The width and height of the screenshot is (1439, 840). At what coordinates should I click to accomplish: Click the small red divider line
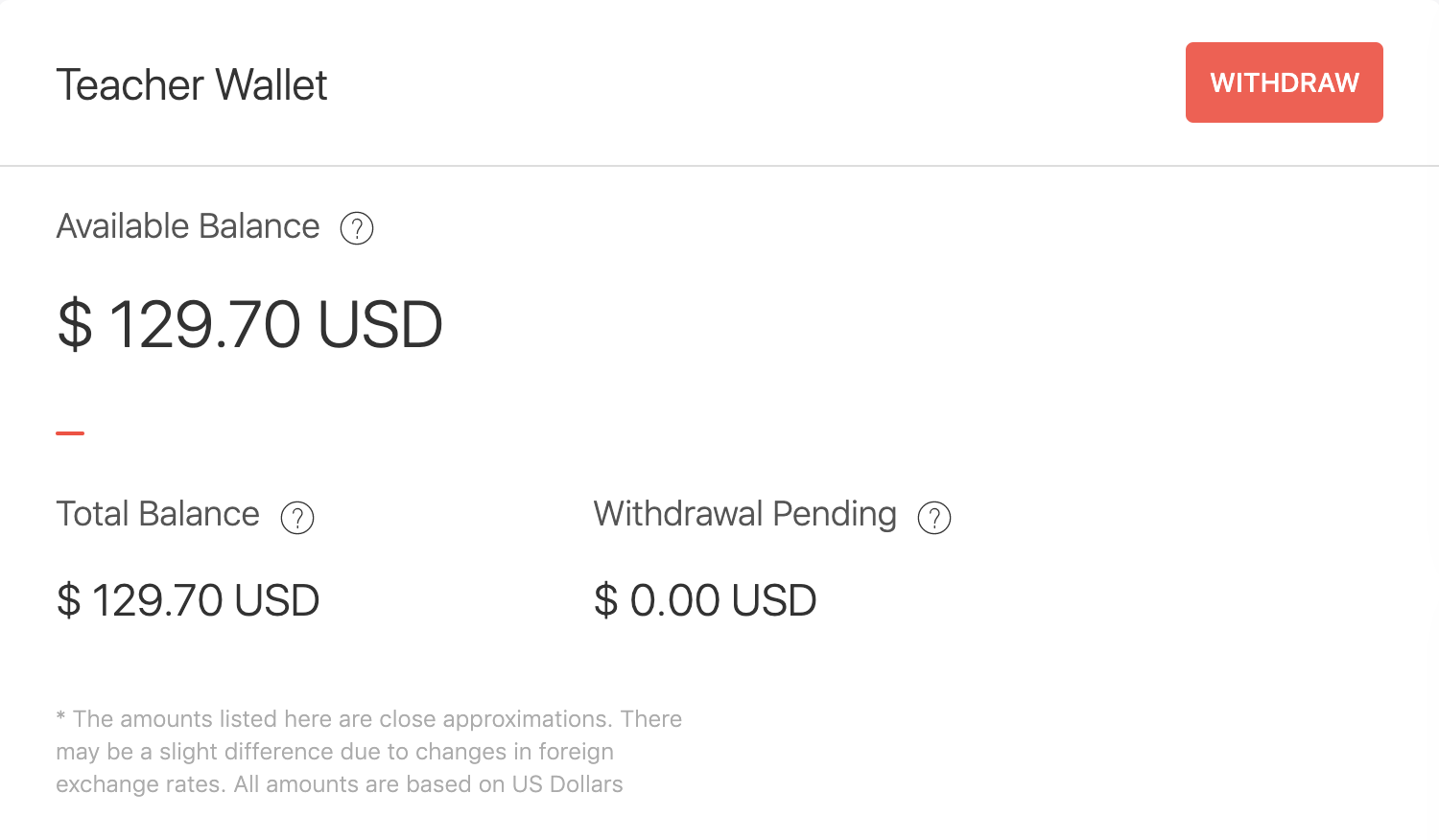[70, 433]
